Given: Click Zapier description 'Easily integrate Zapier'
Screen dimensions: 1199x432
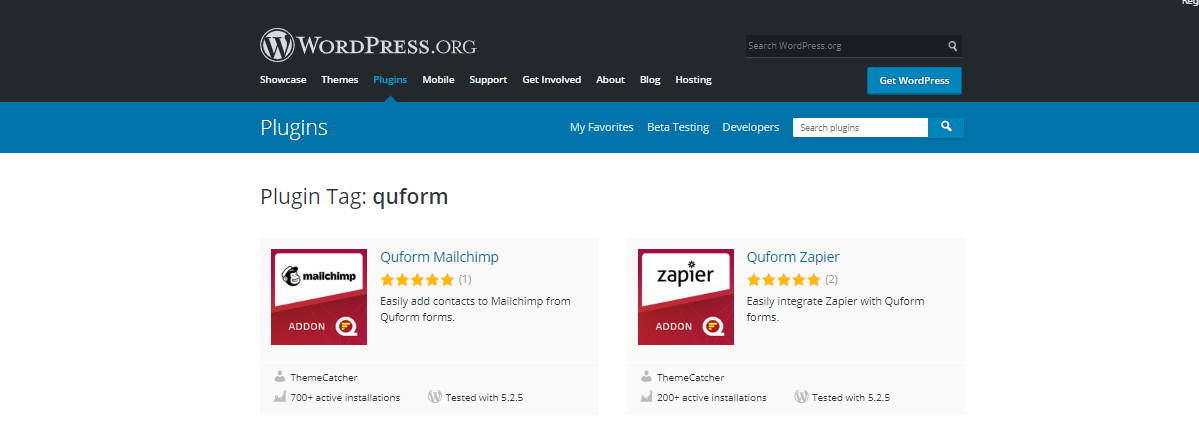Looking at the screenshot, I should (x=838, y=309).
